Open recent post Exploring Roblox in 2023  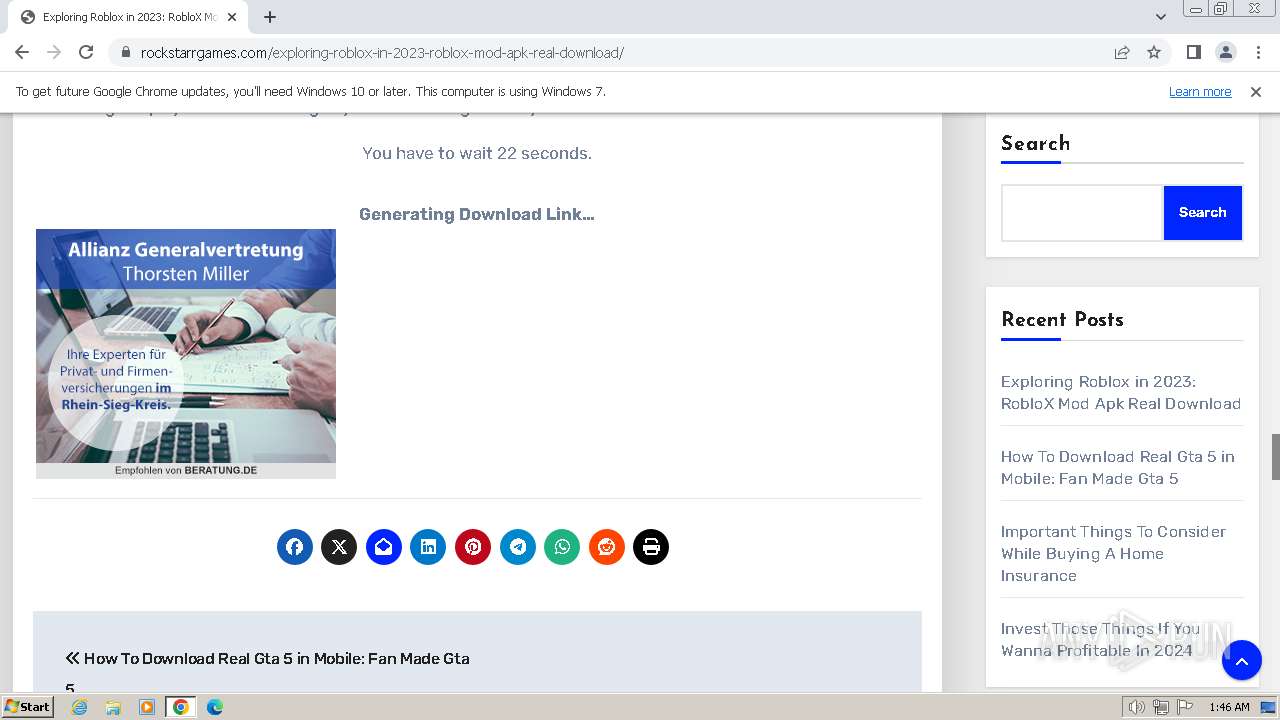1121,392
